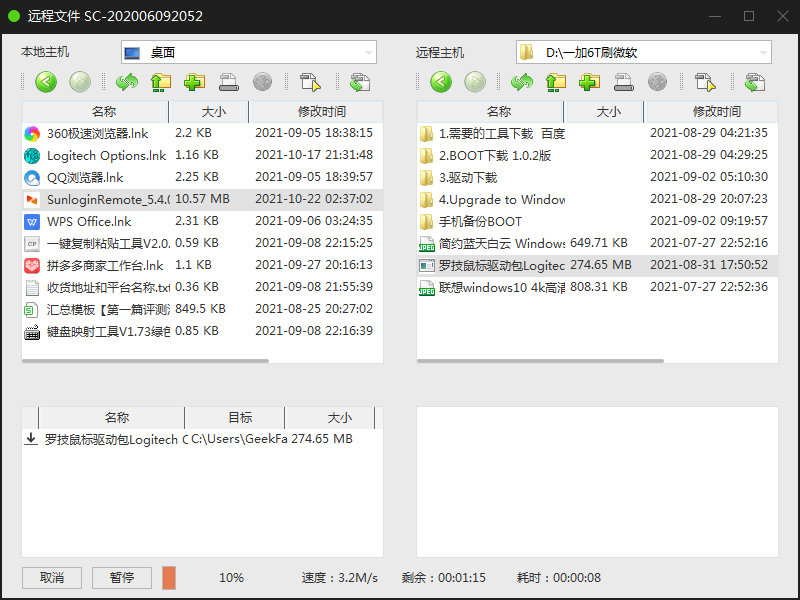Select the 收货地址和平台名称.txt file
Image resolution: width=800 pixels, height=600 pixels.
[203, 287]
